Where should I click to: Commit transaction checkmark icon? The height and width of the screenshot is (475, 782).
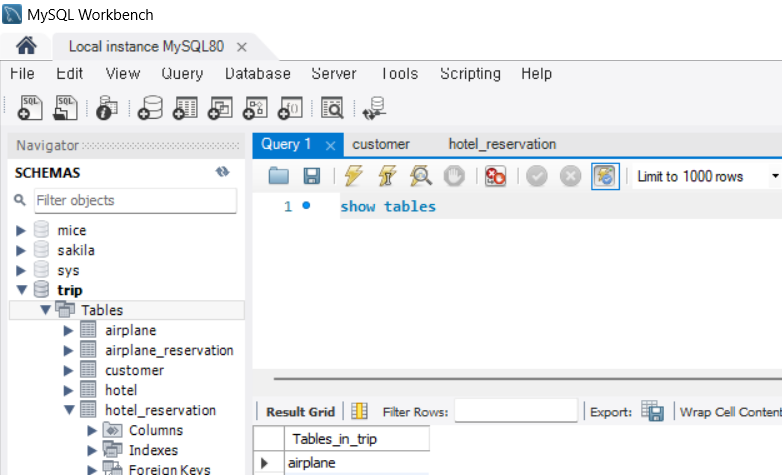pyautogui.click(x=537, y=176)
